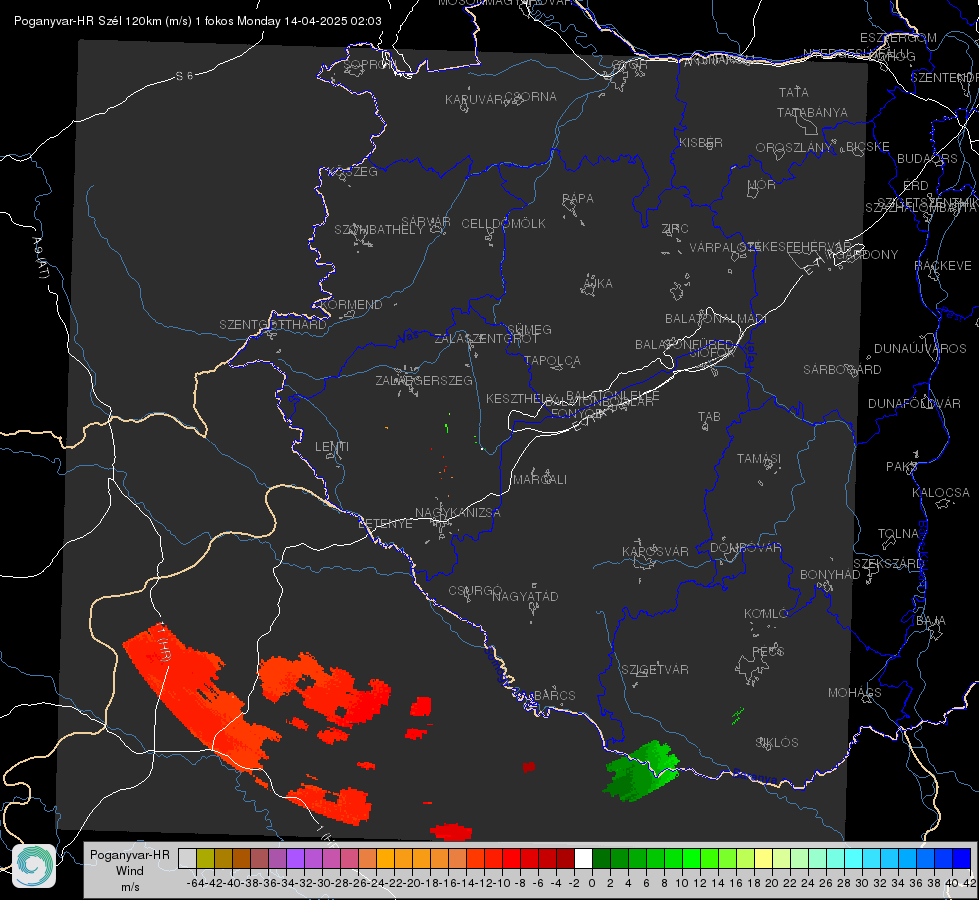Click the Poganyvar-HR Wind legend label
The width and height of the screenshot is (979, 900).
point(130,870)
